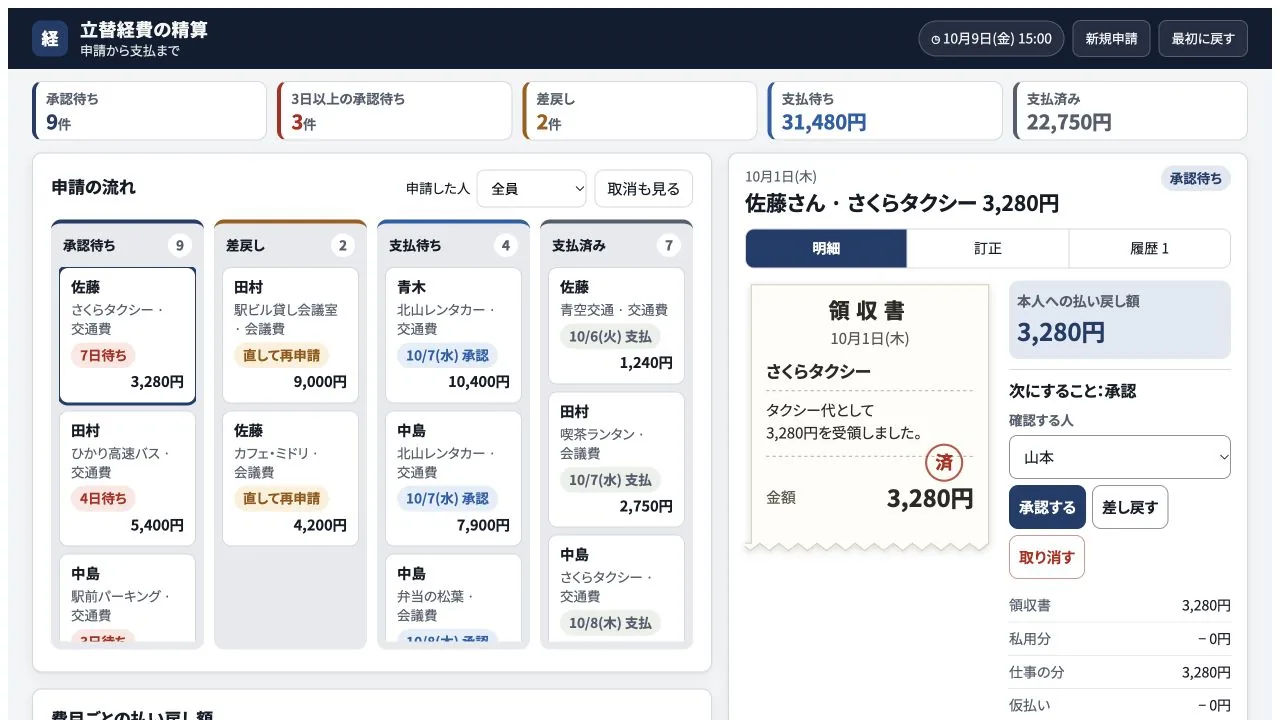
Task: Click the 10月9日(金) 15:00 clock pill
Action: [992, 38]
